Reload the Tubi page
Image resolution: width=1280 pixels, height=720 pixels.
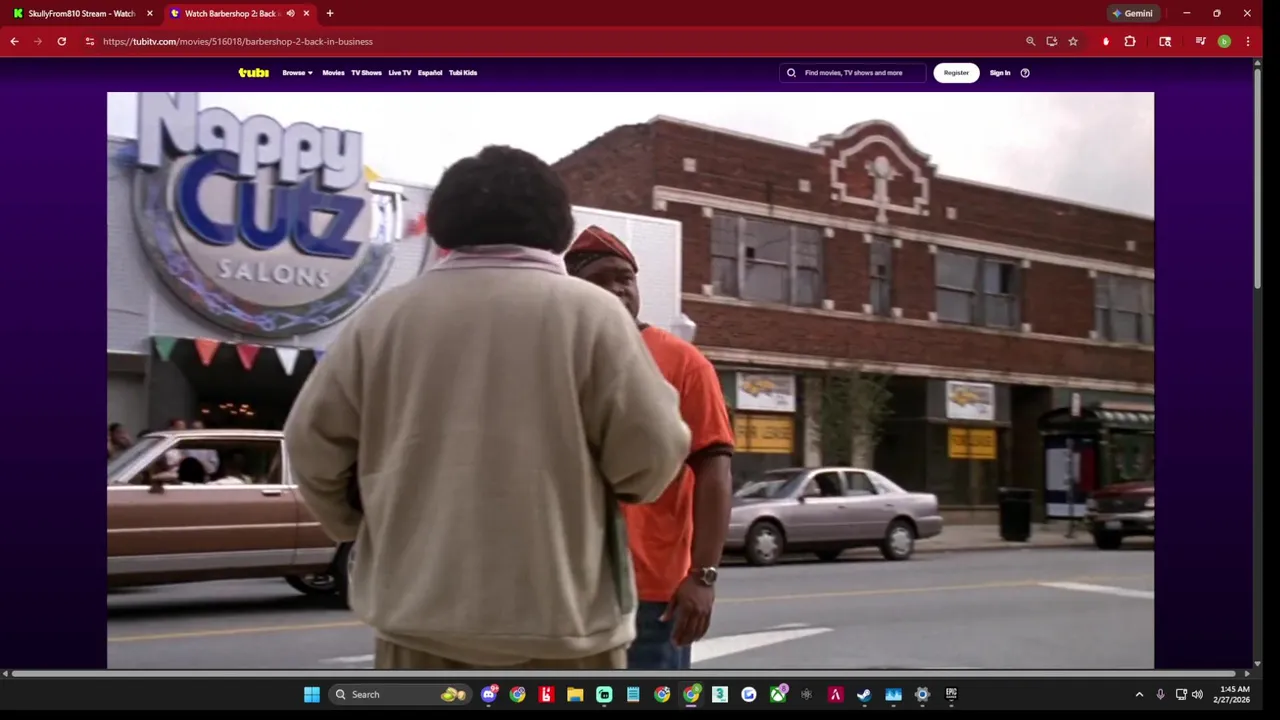pyautogui.click(x=62, y=41)
